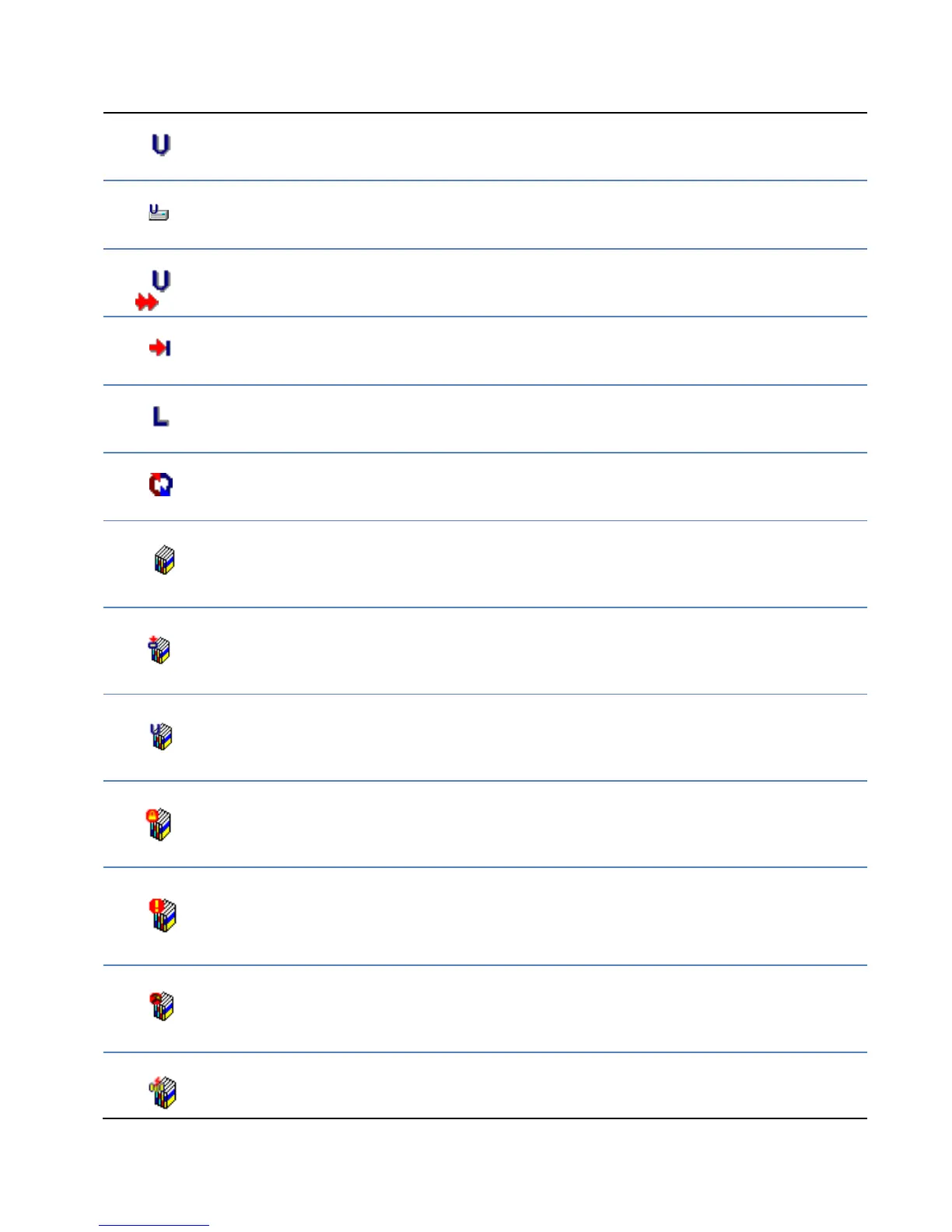This screenshot has height=1232, width=952.
Task: Click the red and blue circular arrows icon
Action: click(x=161, y=485)
